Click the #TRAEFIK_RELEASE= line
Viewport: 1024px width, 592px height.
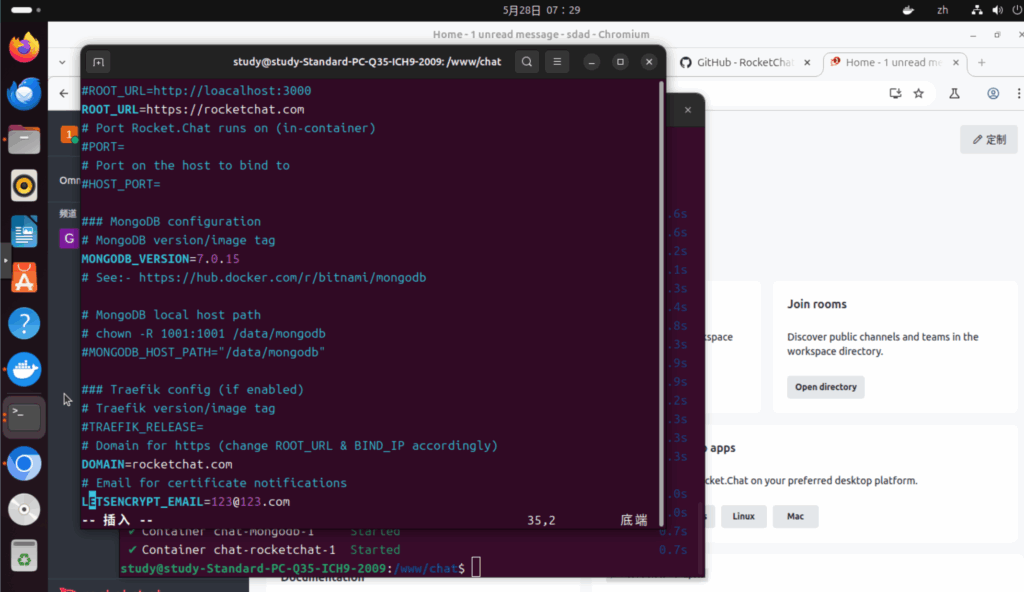pyautogui.click(x=142, y=427)
